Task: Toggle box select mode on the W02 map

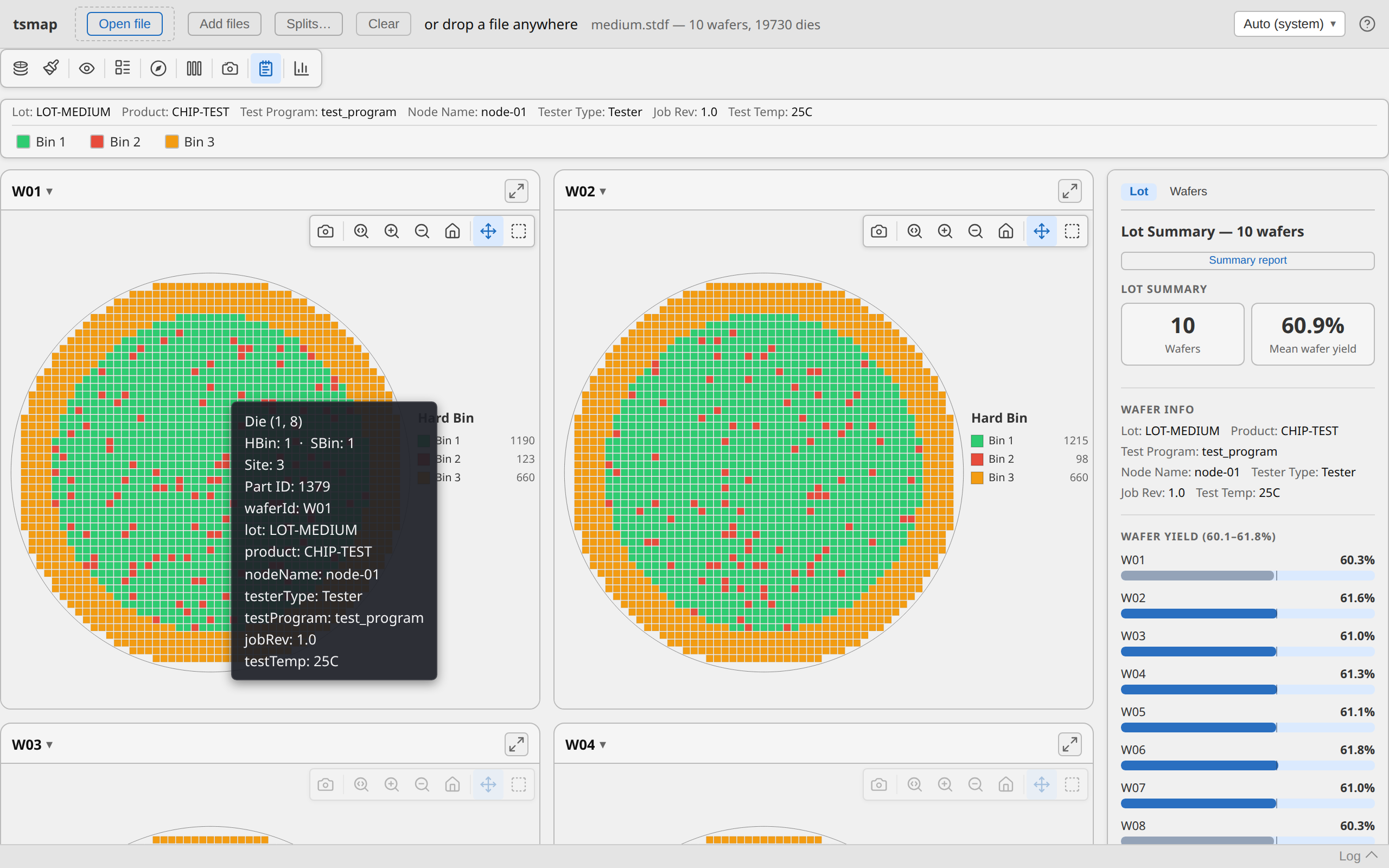Action: (1072, 231)
